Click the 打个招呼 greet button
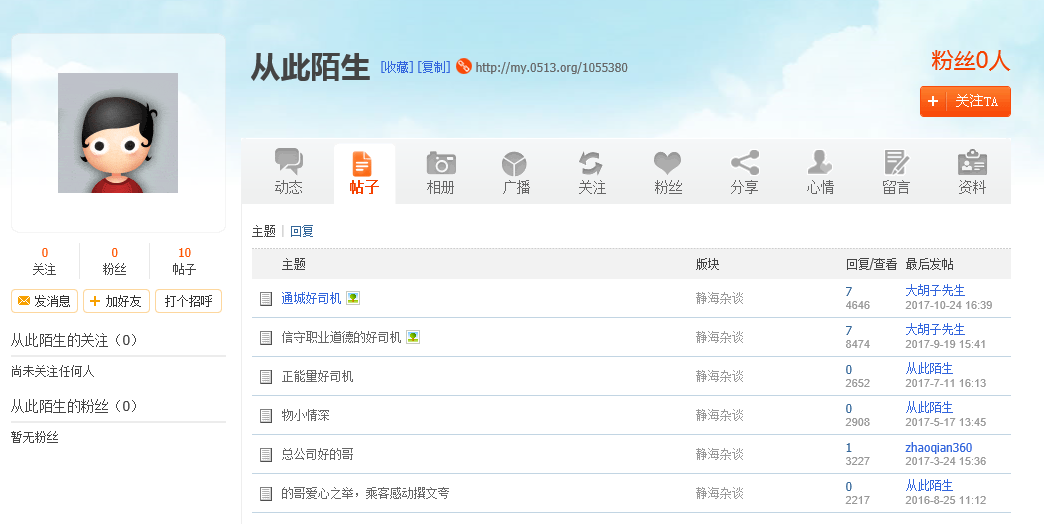This screenshot has width=1044, height=525. 188,301
